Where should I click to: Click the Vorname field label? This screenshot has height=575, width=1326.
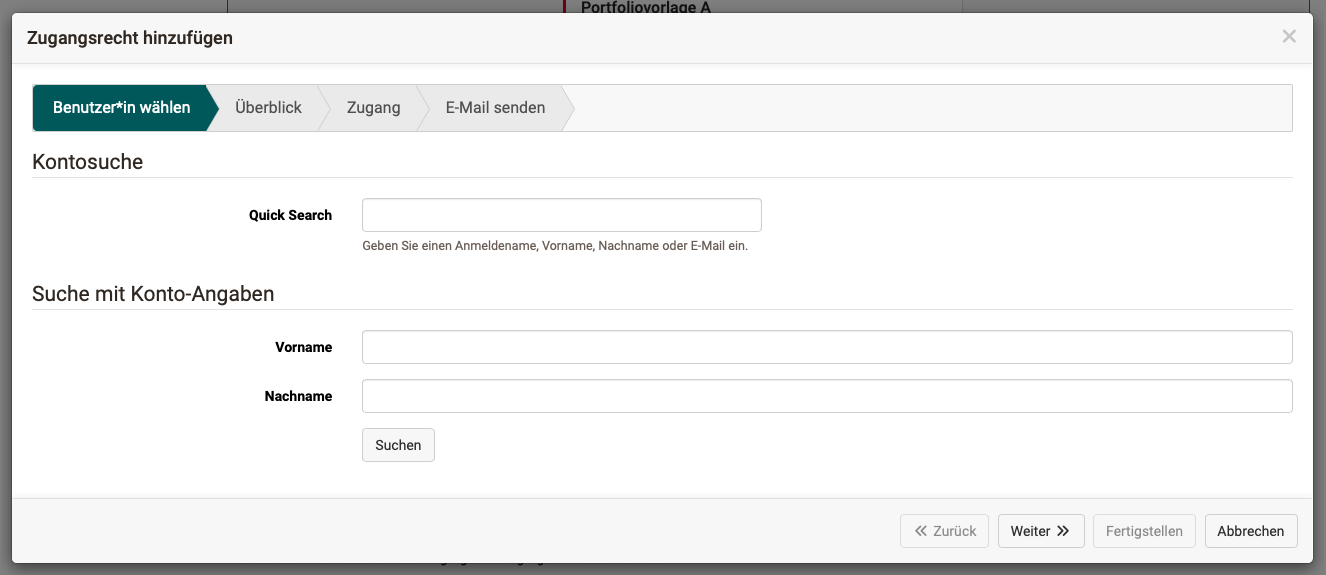point(303,347)
